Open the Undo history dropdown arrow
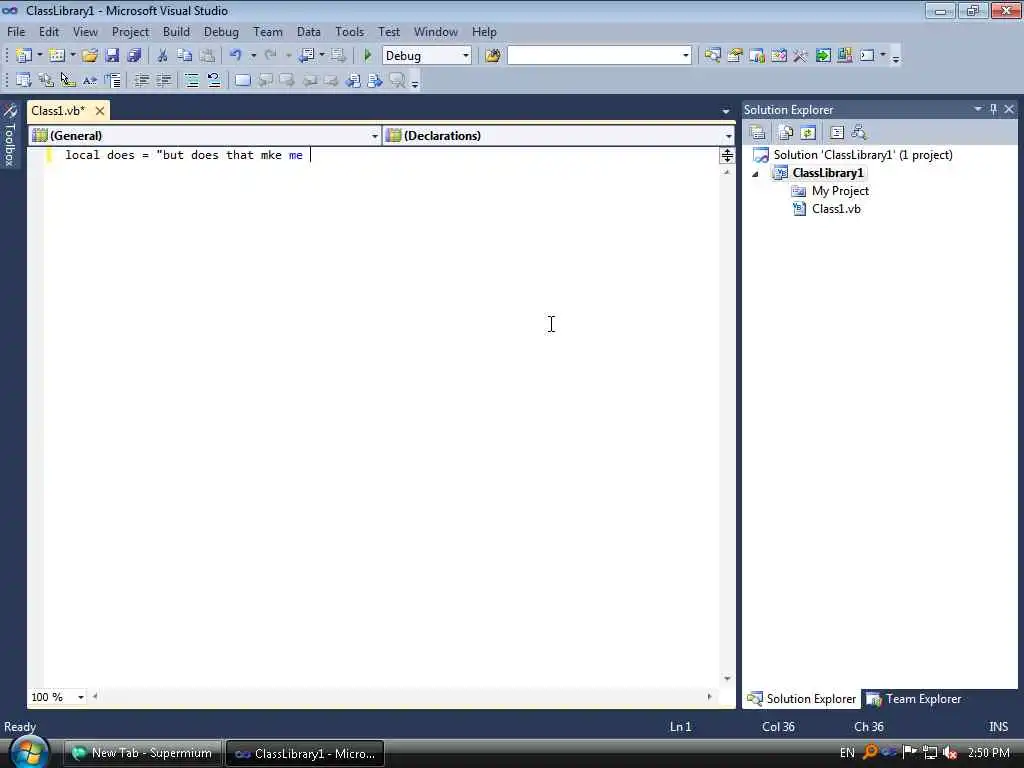1024x768 pixels. [x=253, y=56]
